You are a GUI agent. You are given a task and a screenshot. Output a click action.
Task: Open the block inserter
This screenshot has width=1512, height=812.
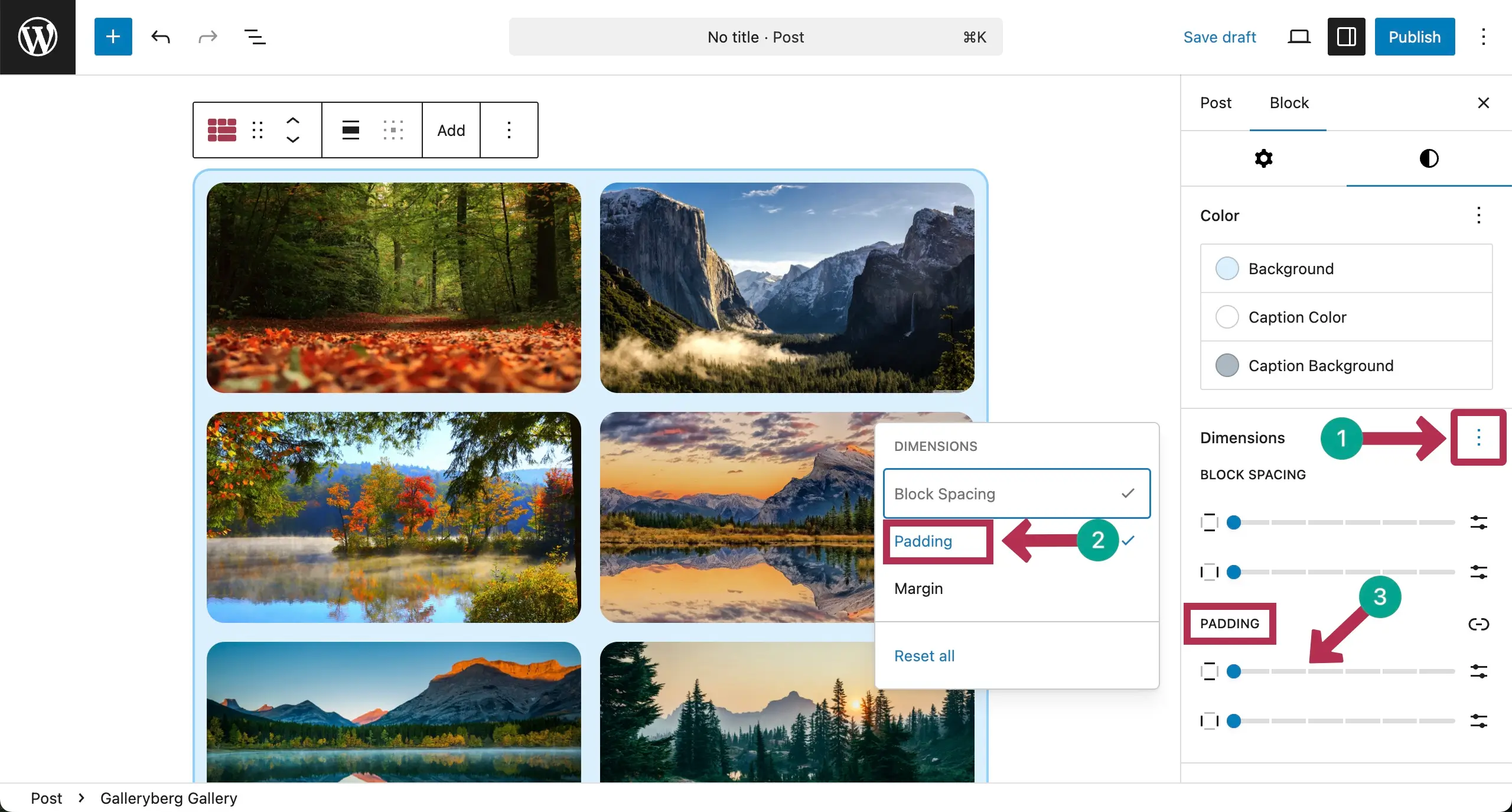tap(112, 37)
